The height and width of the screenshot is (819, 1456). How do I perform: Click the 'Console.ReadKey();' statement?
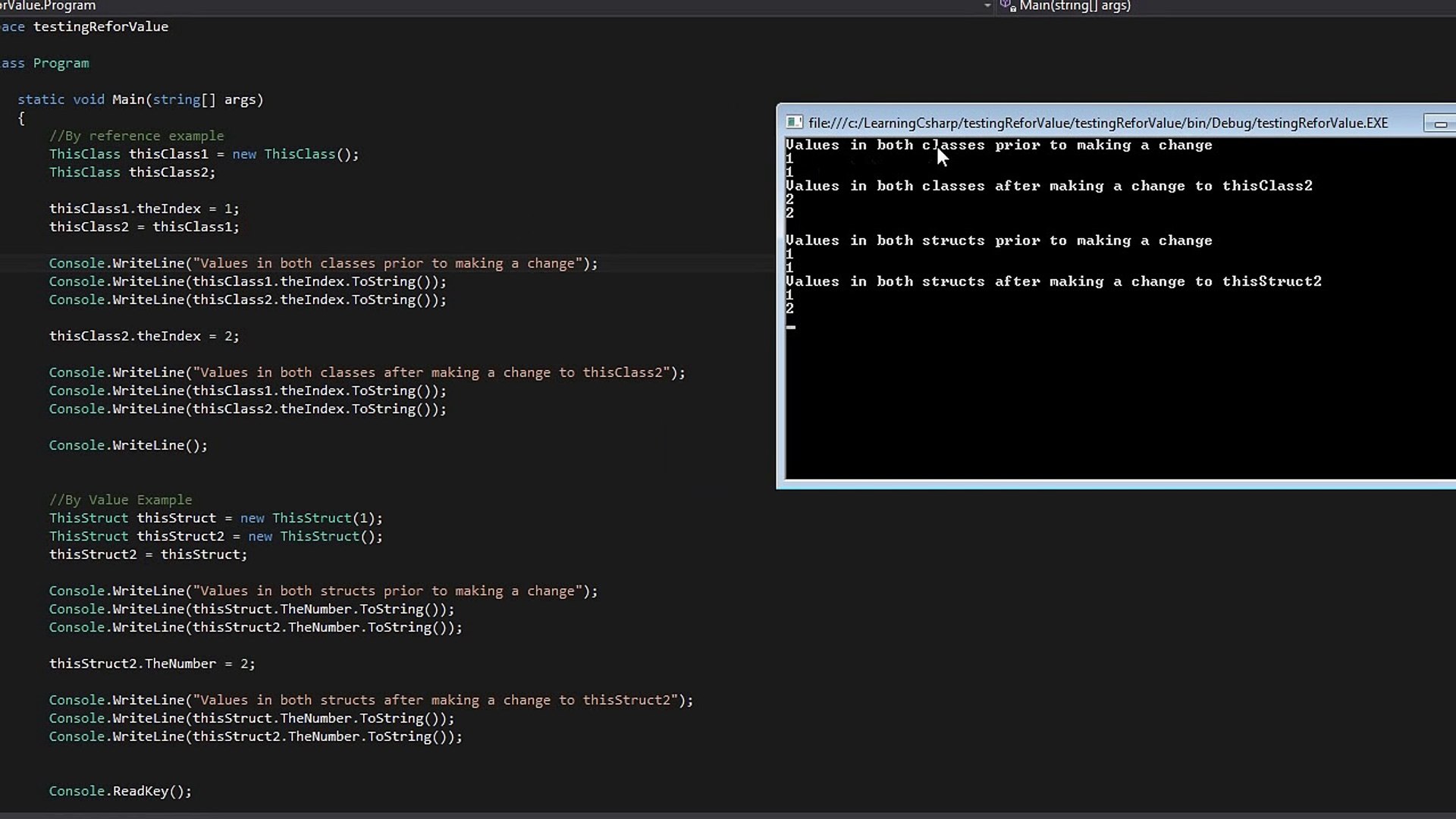[121, 791]
